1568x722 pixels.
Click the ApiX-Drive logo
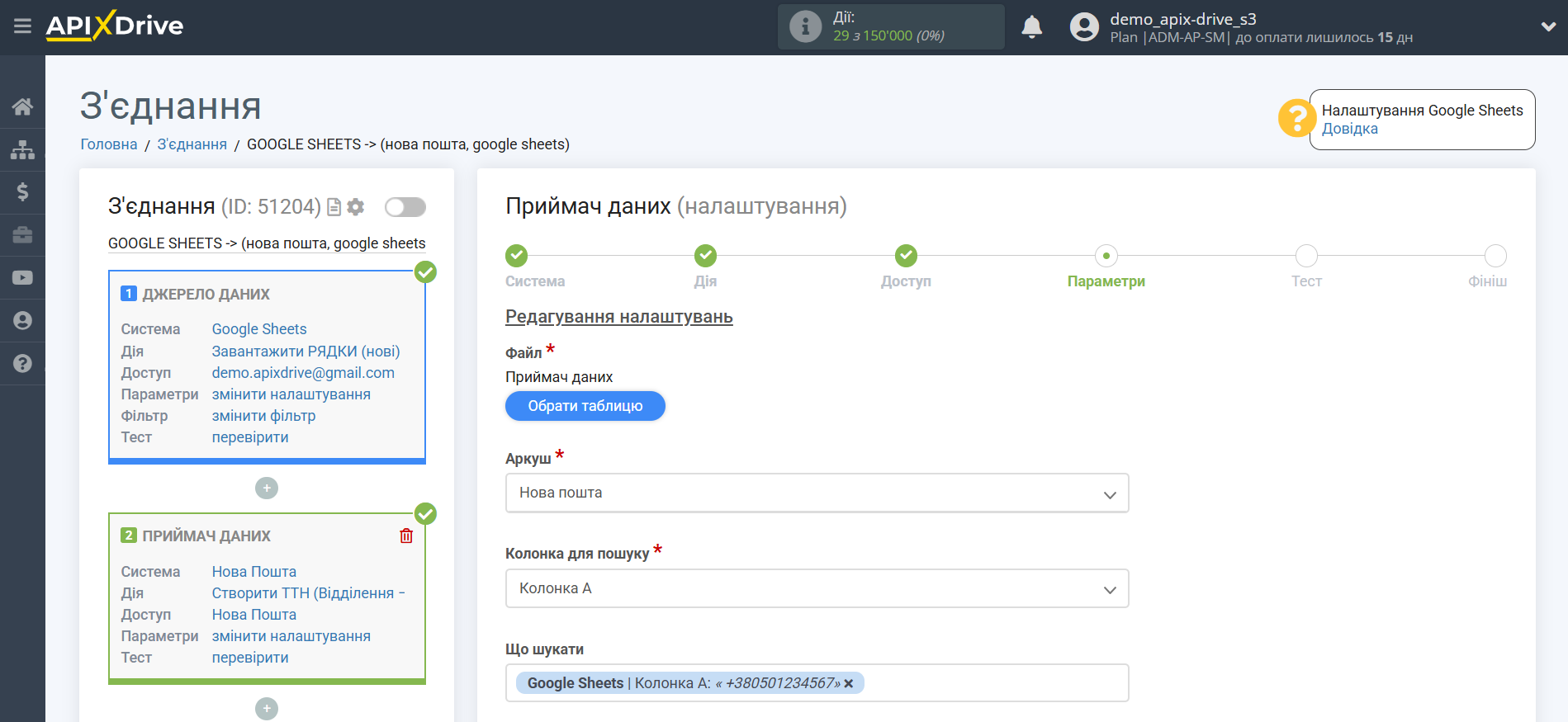click(x=115, y=26)
